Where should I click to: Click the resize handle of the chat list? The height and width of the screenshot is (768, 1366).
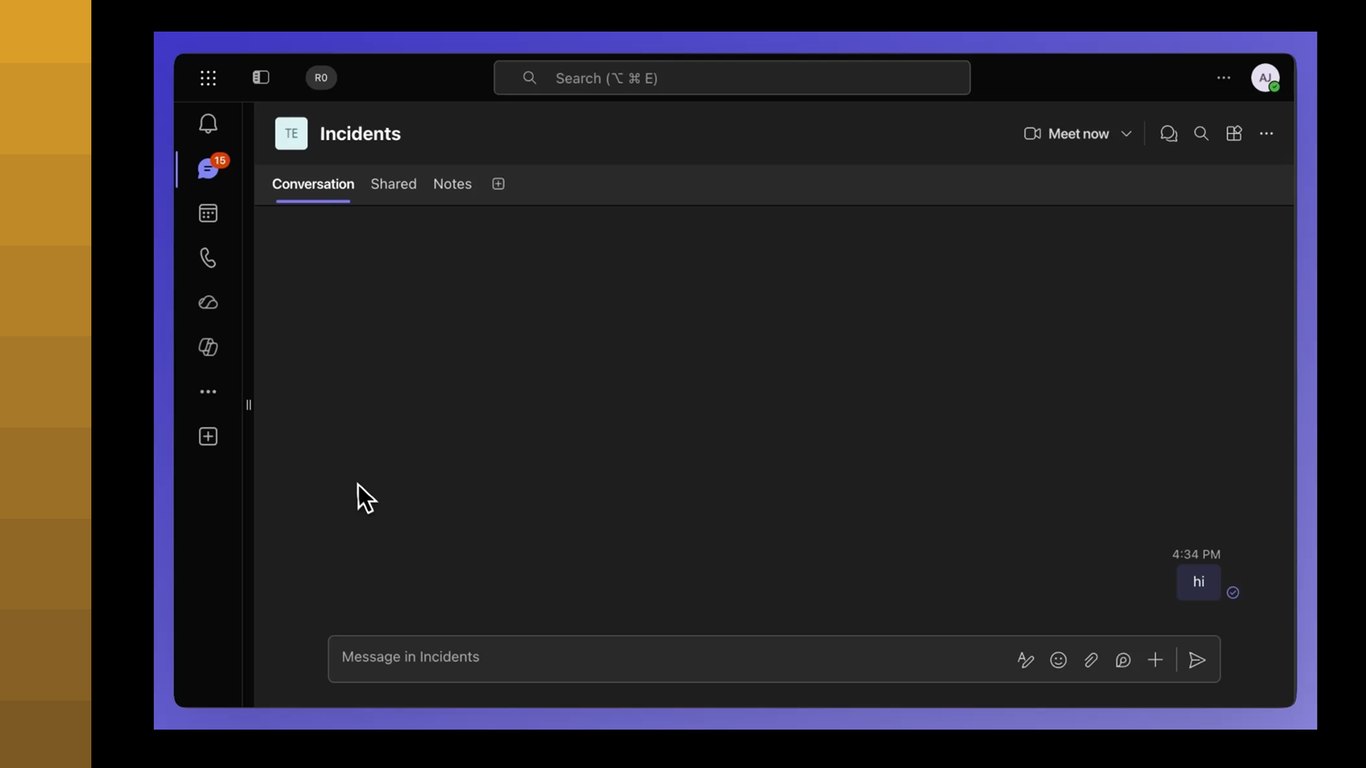tap(248, 405)
